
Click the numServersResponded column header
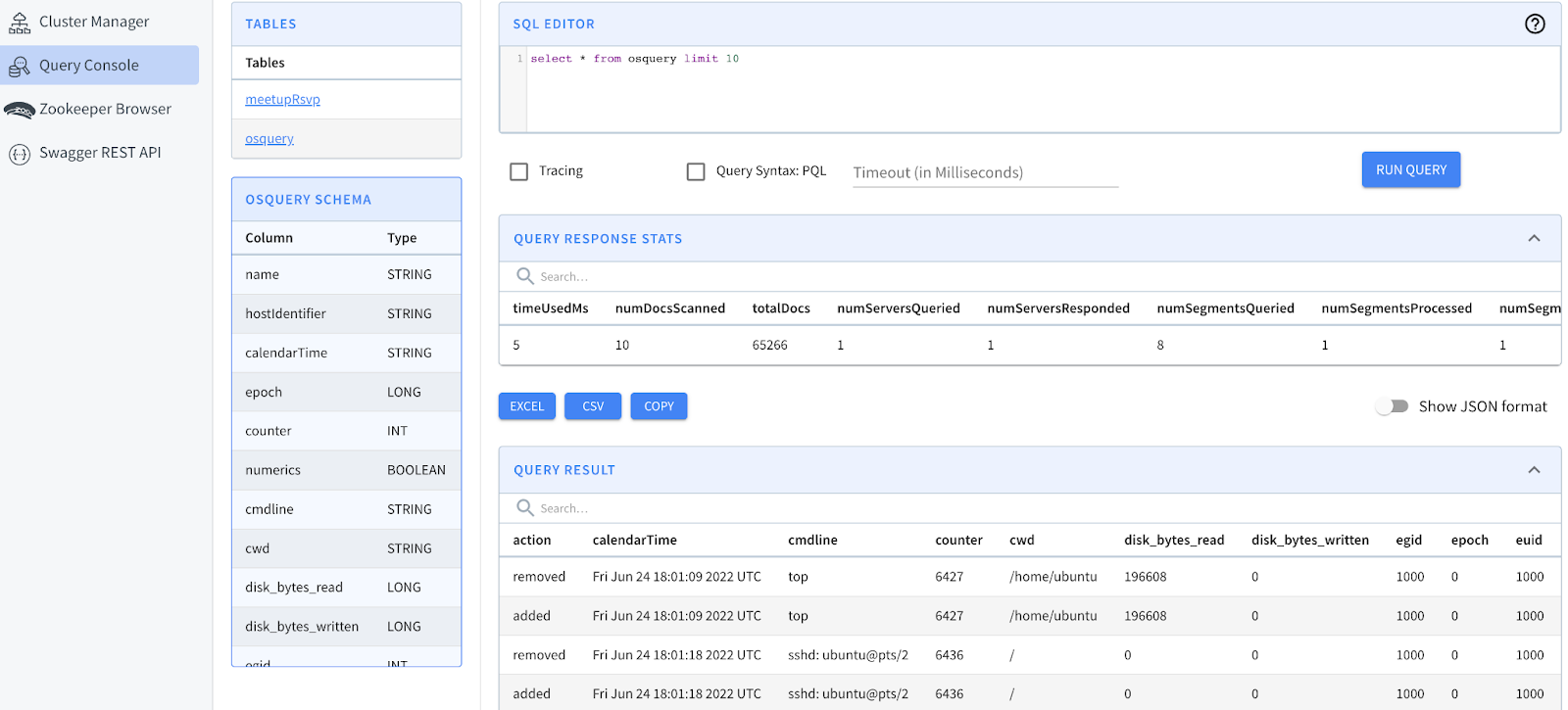(1058, 308)
